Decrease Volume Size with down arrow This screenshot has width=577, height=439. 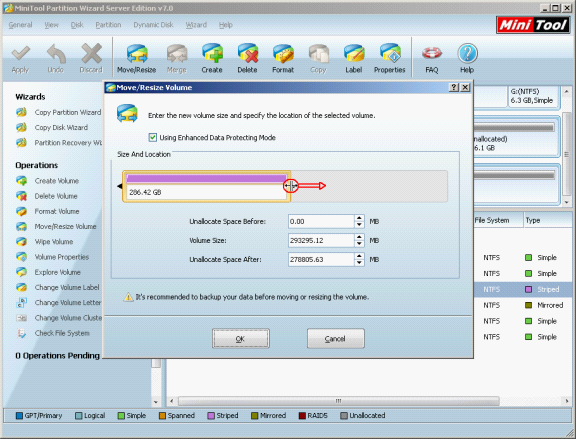[x=359, y=244]
